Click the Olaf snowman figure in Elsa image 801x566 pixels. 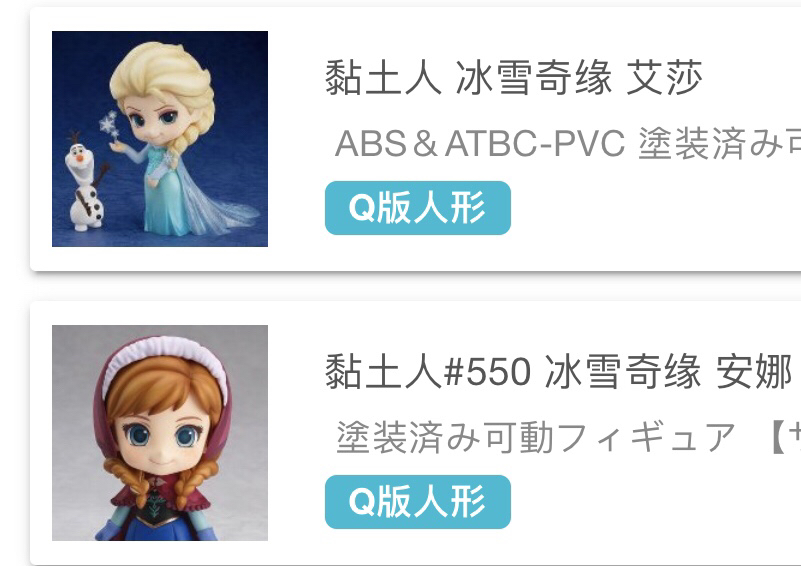pyautogui.click(x=86, y=181)
